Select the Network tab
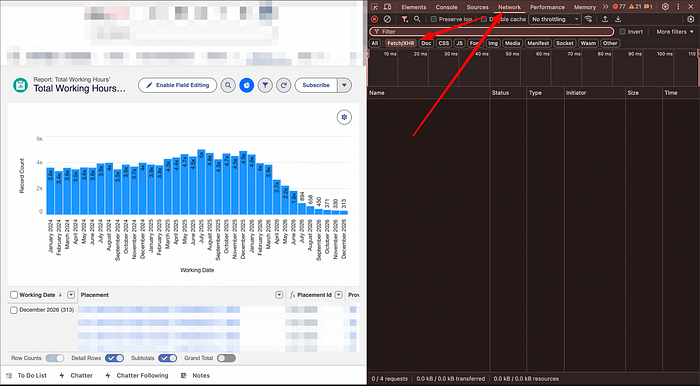 (x=509, y=7)
